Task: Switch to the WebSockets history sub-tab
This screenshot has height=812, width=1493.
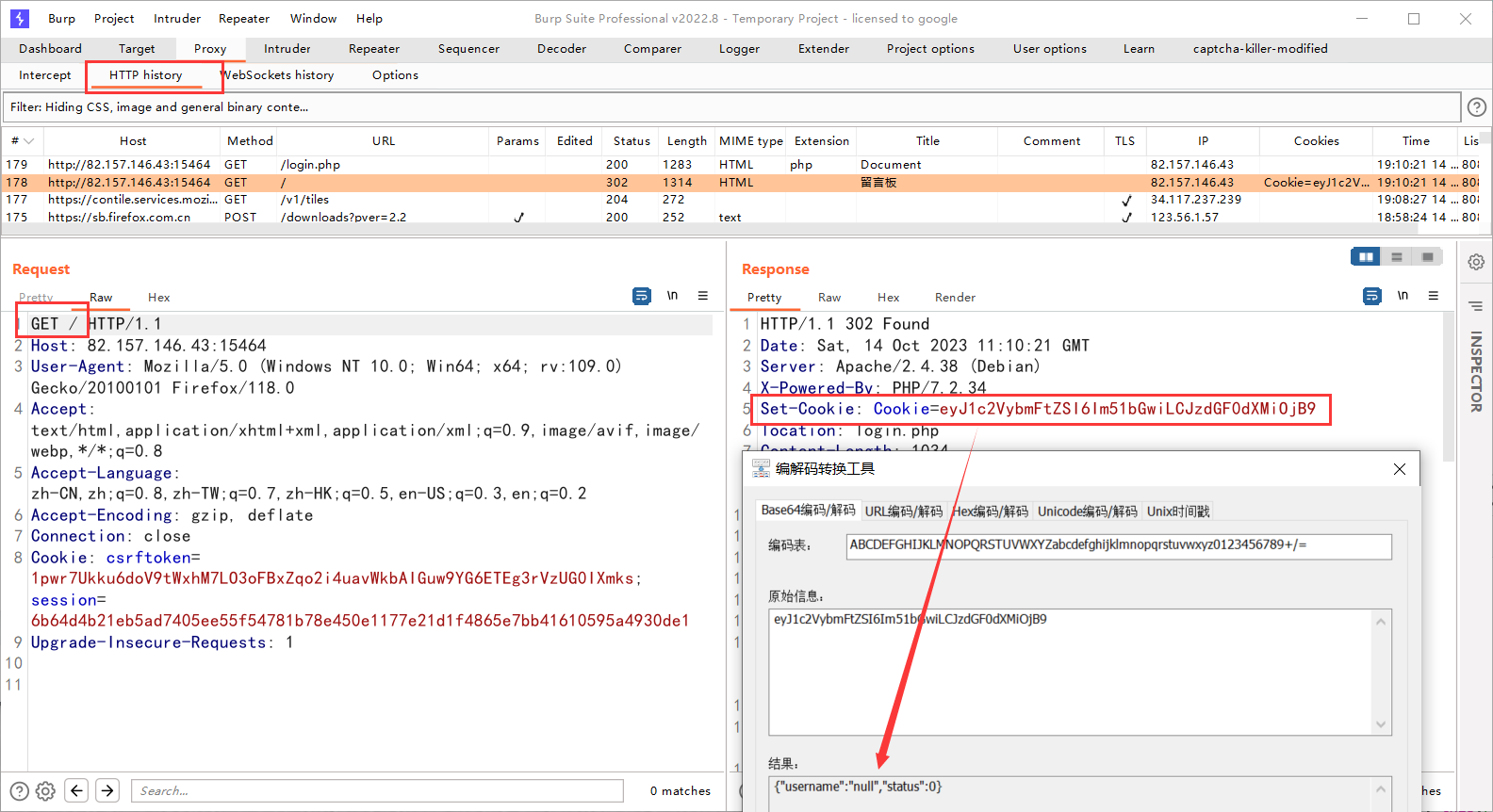Action: click(x=277, y=74)
